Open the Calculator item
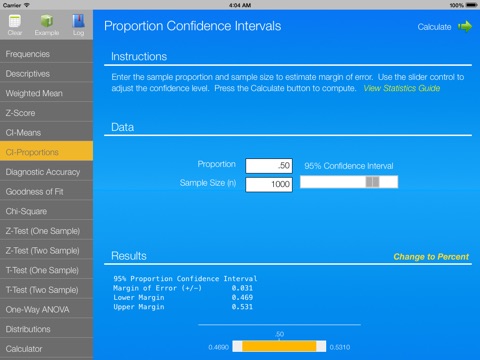The height and width of the screenshot is (360, 480). click(46, 349)
